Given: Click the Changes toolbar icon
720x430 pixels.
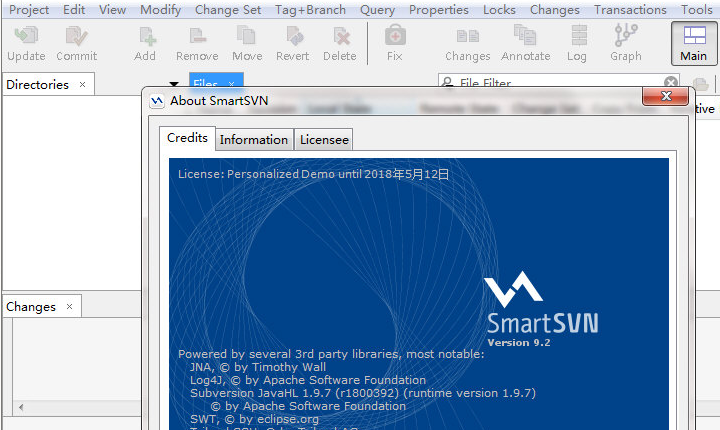Looking at the screenshot, I should (467, 43).
